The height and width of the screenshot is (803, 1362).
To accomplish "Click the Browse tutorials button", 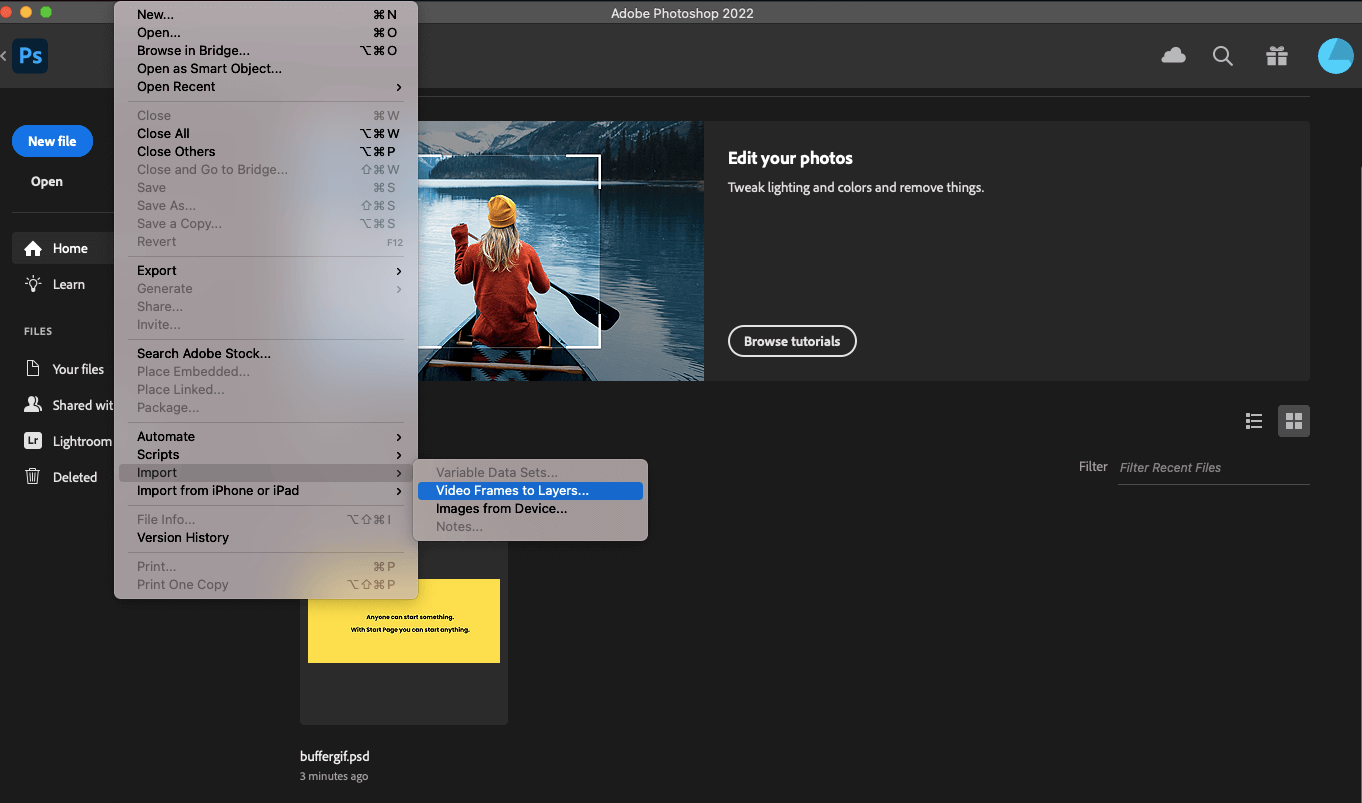I will click(x=792, y=341).
